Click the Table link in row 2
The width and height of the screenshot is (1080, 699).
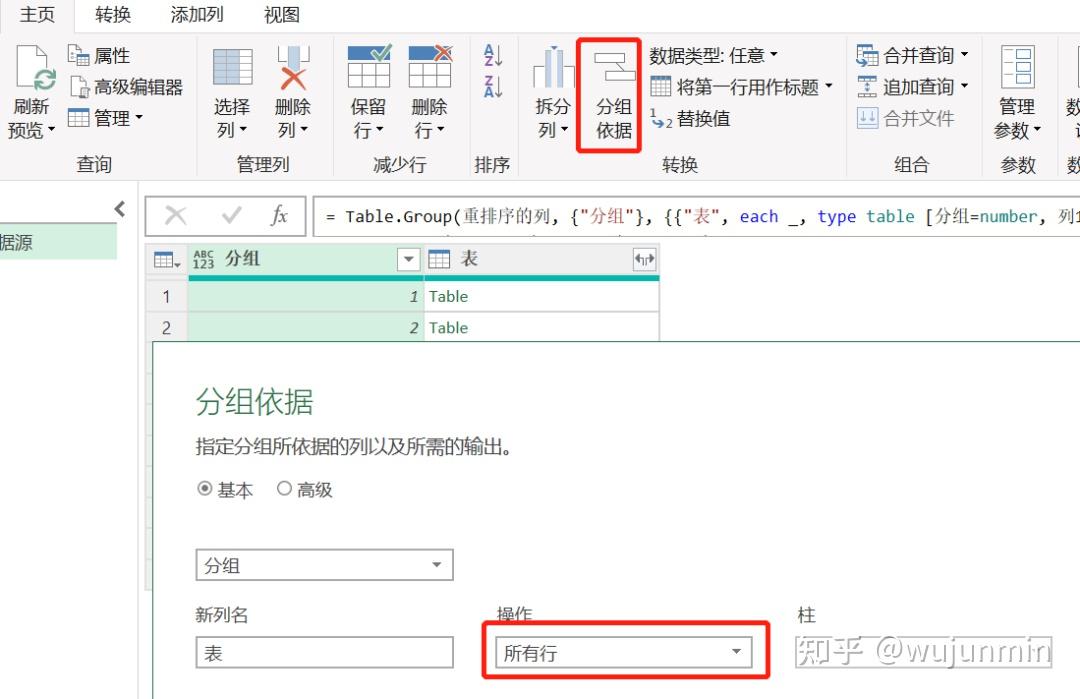coord(448,328)
